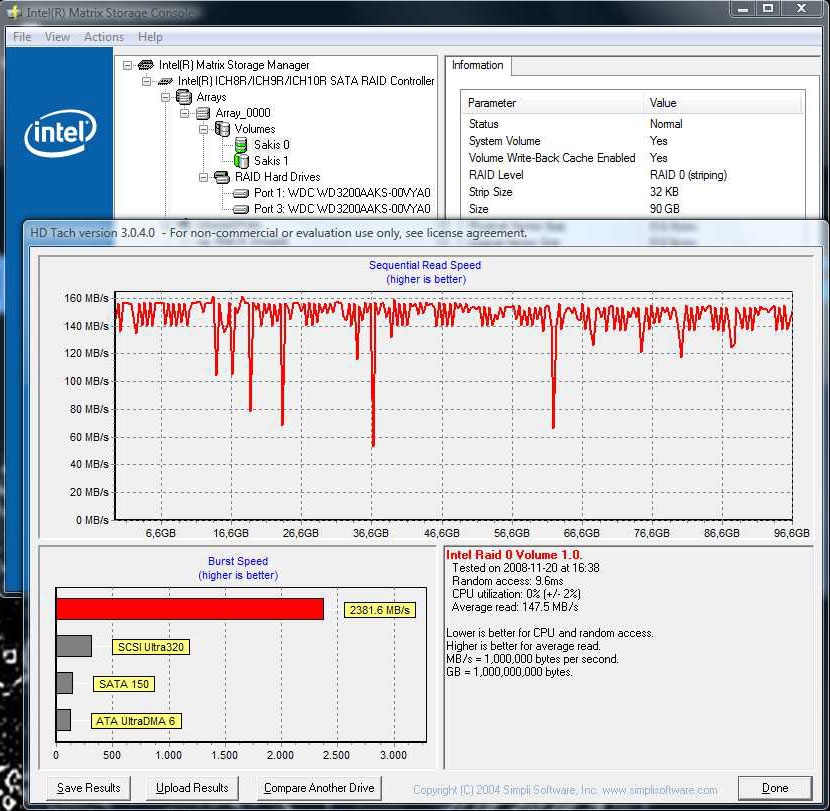The width and height of the screenshot is (830, 811).
Task: Open the Actions menu
Action: click(x=104, y=37)
